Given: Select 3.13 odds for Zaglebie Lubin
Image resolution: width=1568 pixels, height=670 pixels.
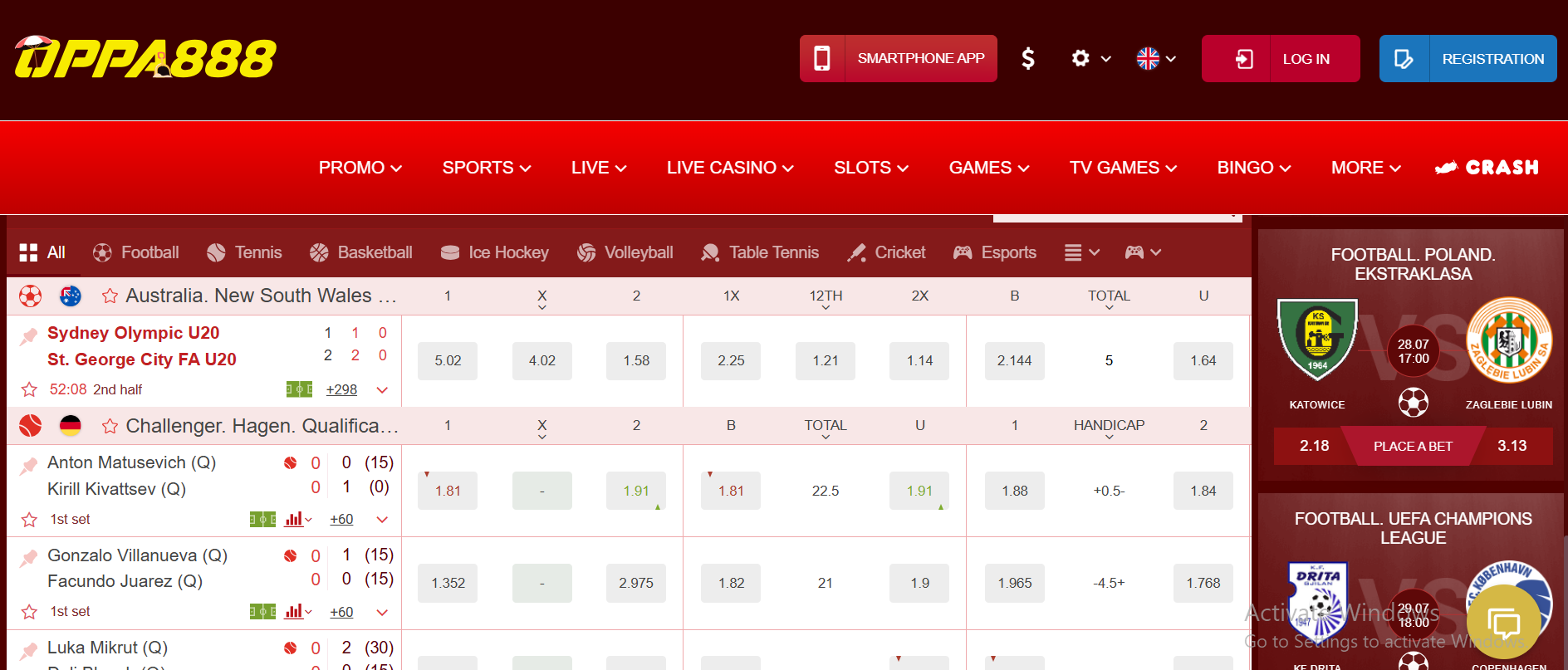Looking at the screenshot, I should [1512, 446].
